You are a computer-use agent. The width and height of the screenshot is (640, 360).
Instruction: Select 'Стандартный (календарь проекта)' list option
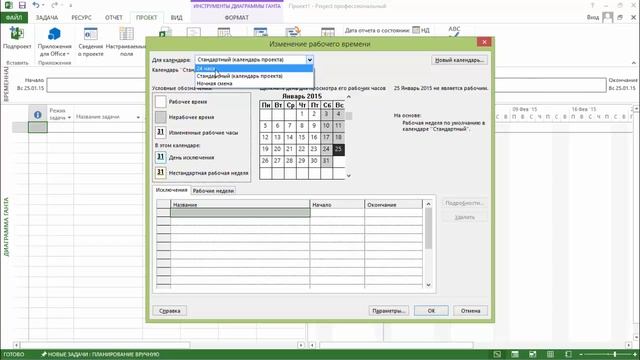click(254, 76)
